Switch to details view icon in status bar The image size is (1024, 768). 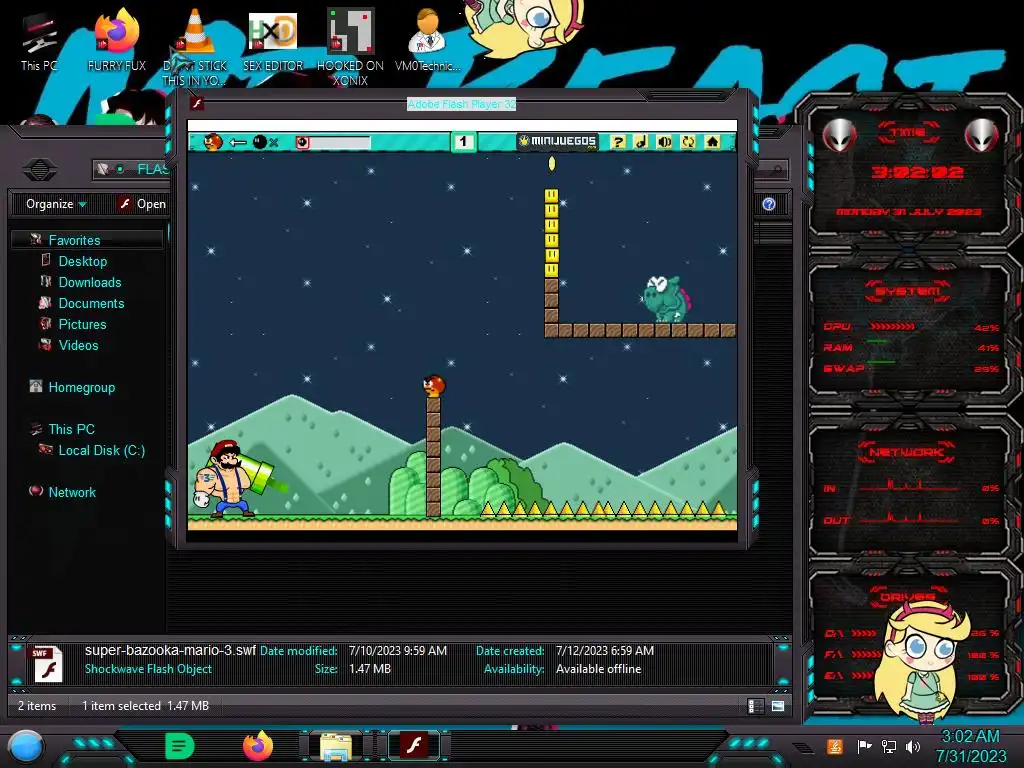pos(756,706)
